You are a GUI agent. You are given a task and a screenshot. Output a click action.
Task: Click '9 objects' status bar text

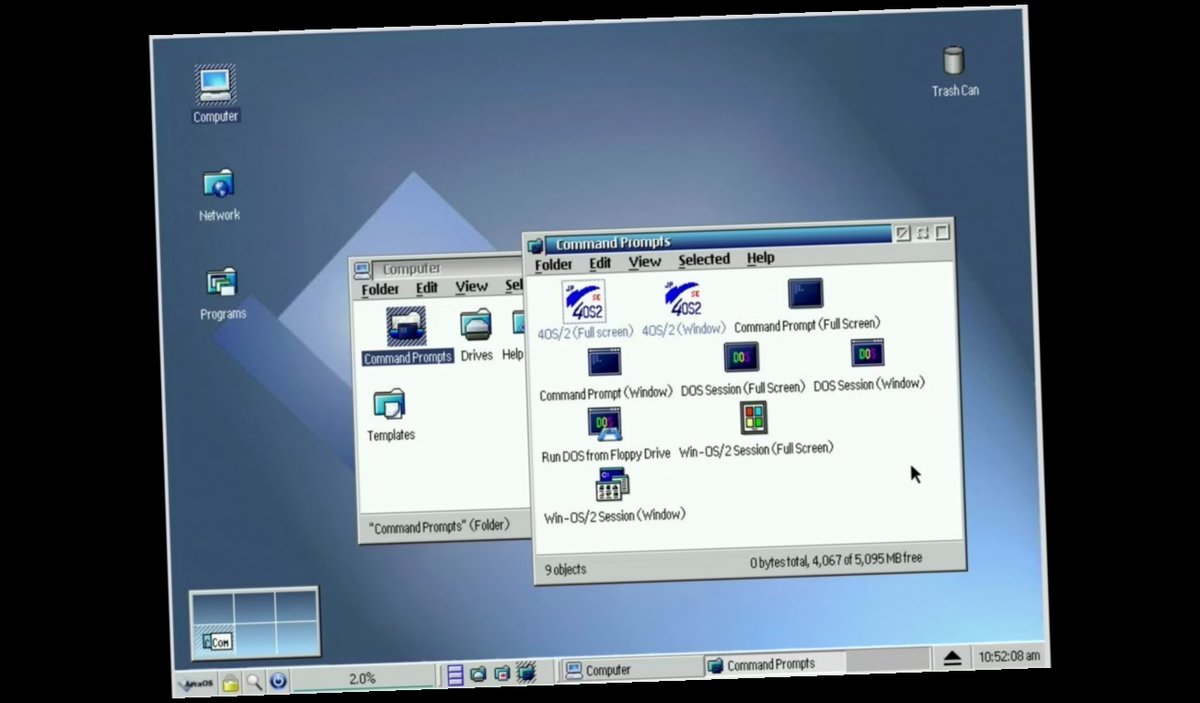coord(566,569)
